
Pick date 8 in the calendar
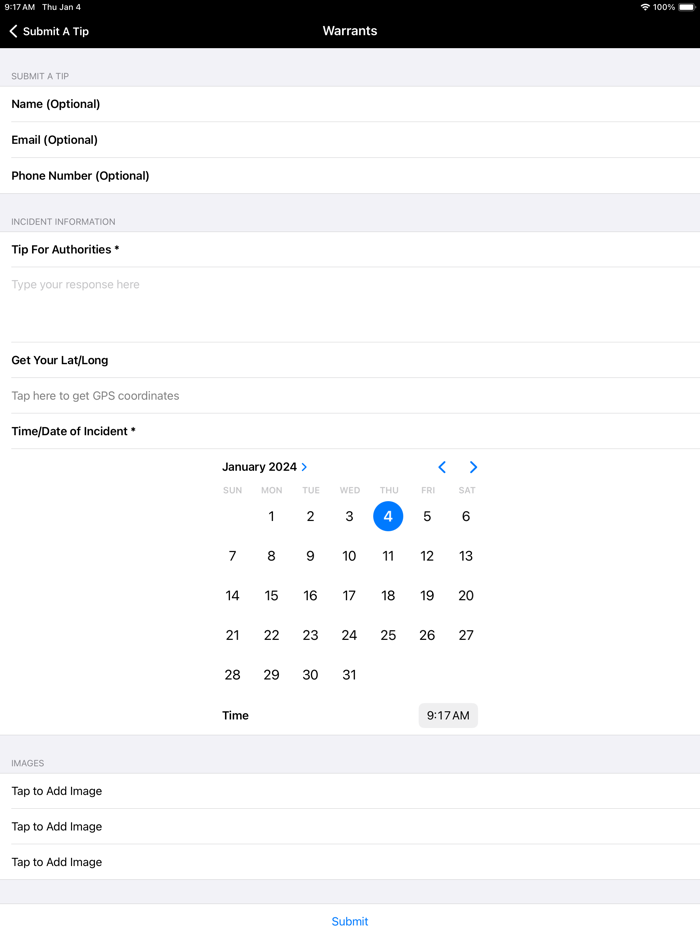[271, 556]
